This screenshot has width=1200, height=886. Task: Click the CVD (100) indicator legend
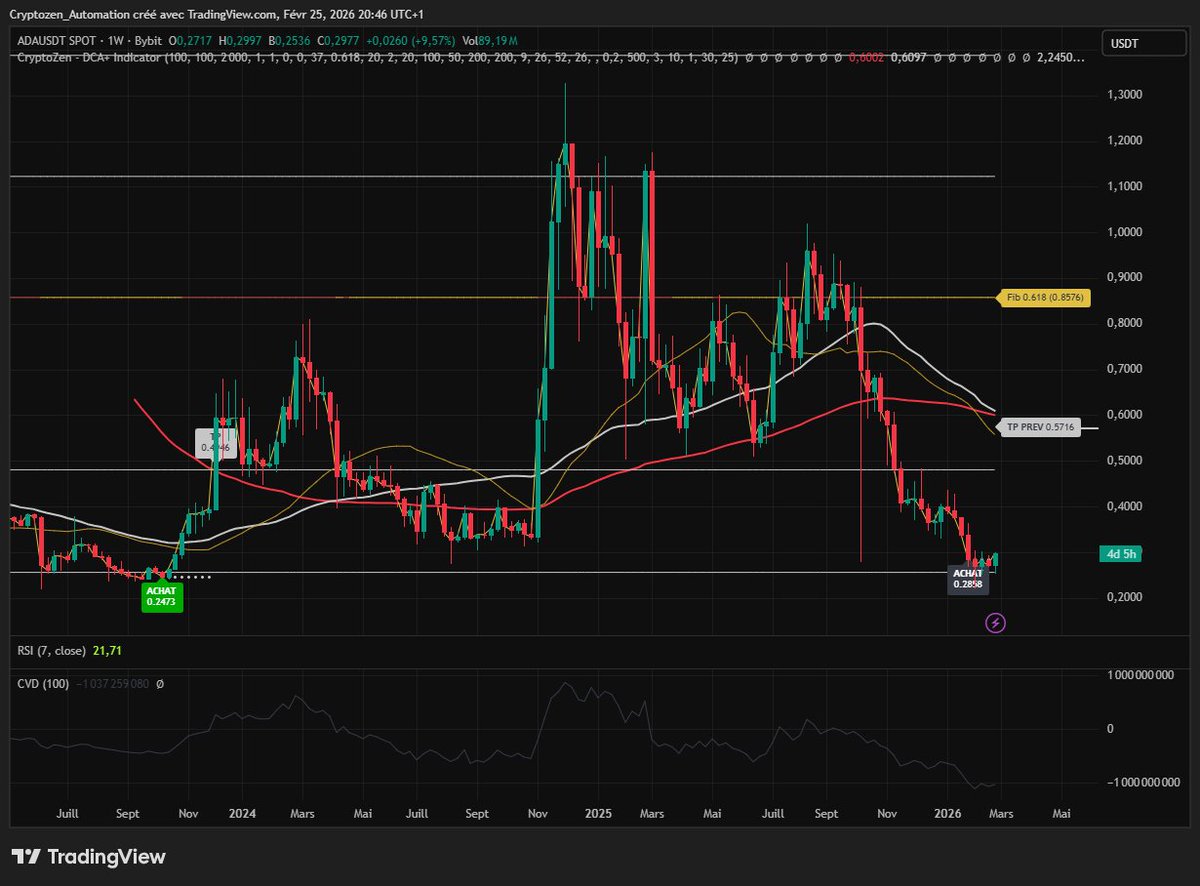[x=41, y=684]
